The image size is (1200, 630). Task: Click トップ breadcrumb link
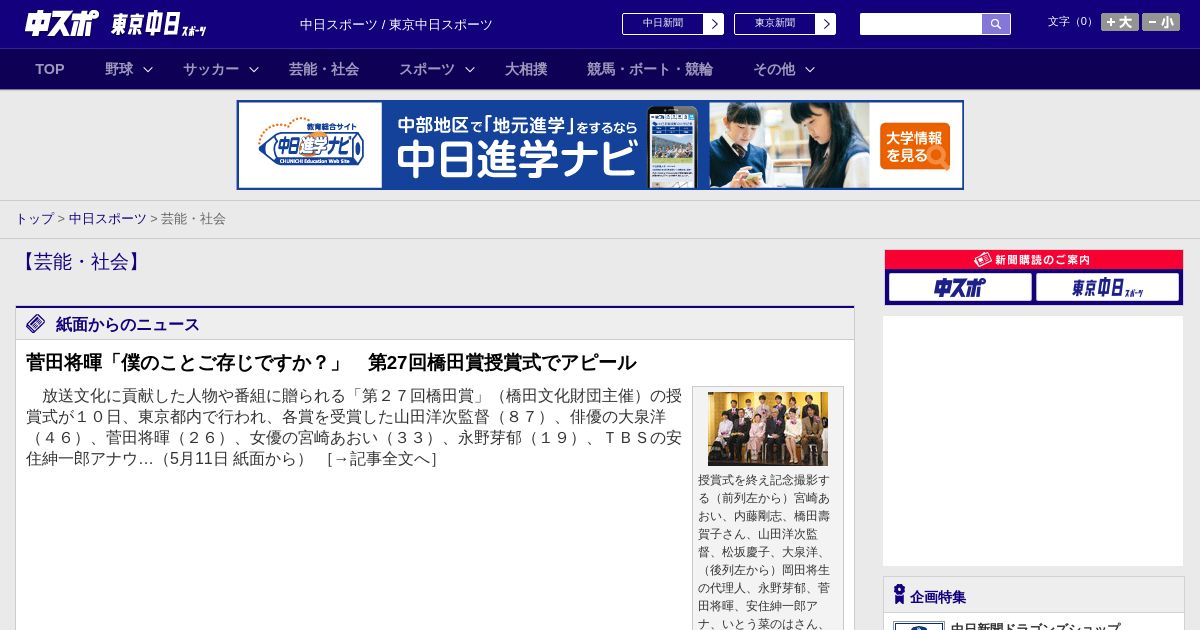tap(34, 218)
